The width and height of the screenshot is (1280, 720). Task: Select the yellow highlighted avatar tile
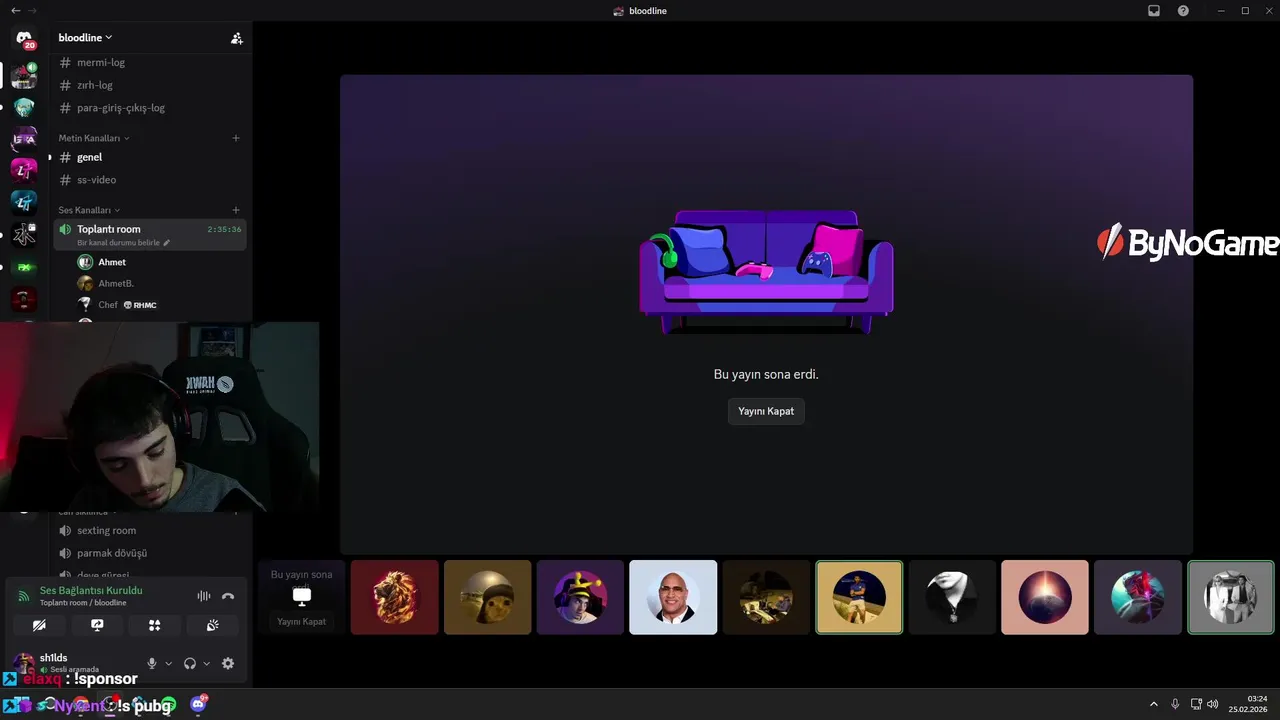[x=859, y=597]
